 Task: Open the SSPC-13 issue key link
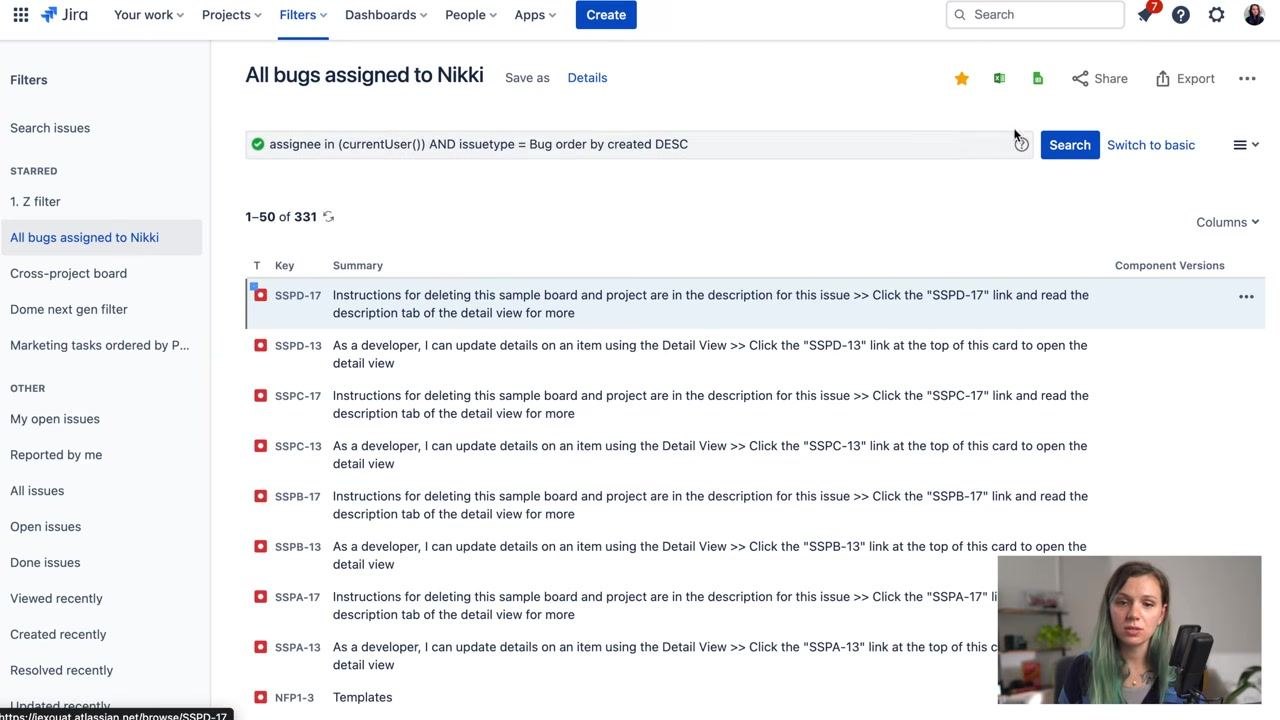point(298,447)
